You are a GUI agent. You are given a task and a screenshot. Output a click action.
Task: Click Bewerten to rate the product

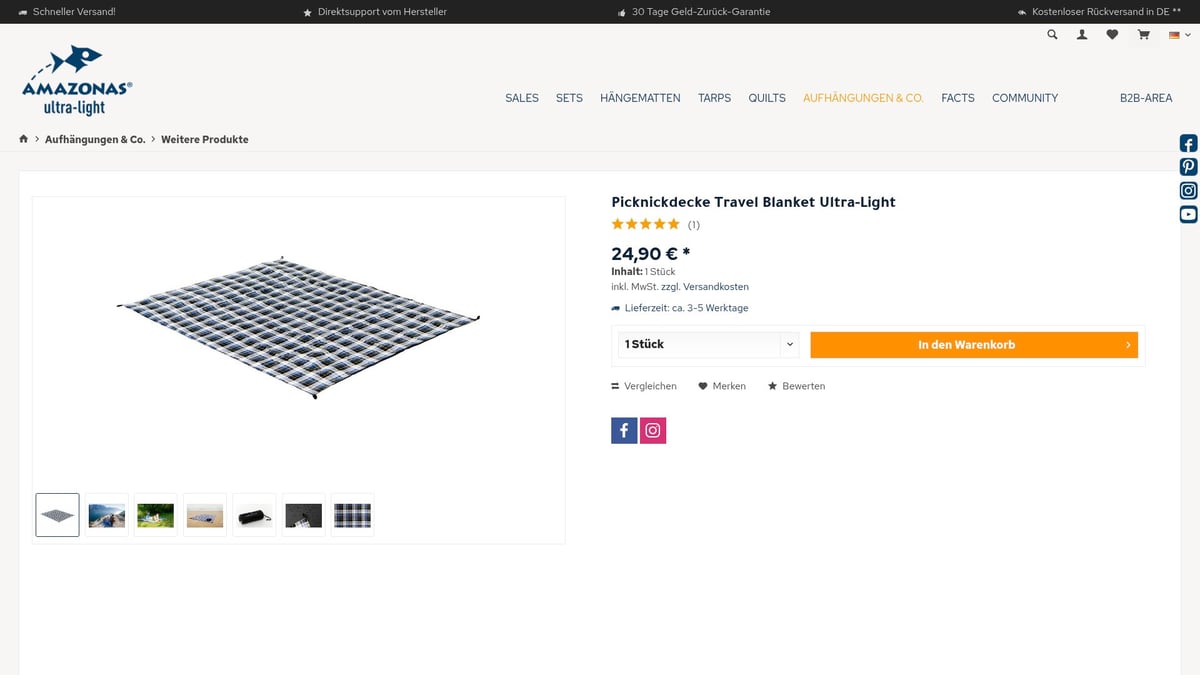point(796,386)
